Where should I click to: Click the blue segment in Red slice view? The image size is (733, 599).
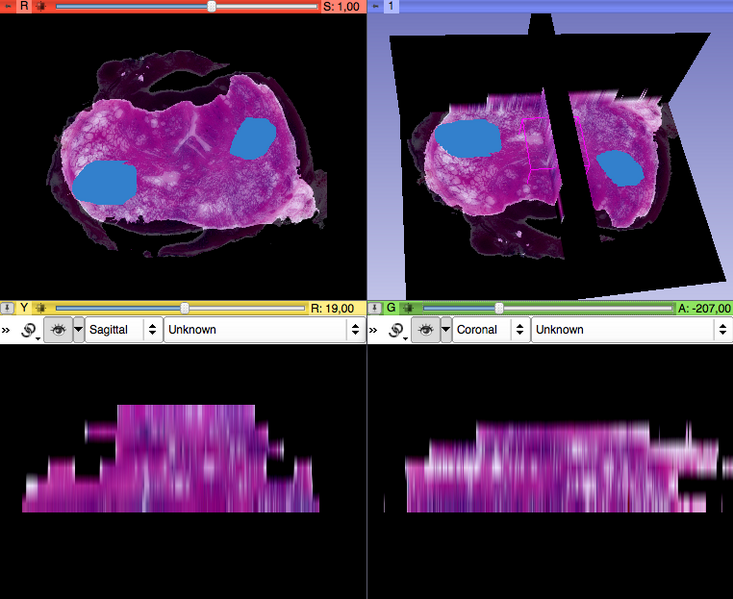(x=104, y=183)
